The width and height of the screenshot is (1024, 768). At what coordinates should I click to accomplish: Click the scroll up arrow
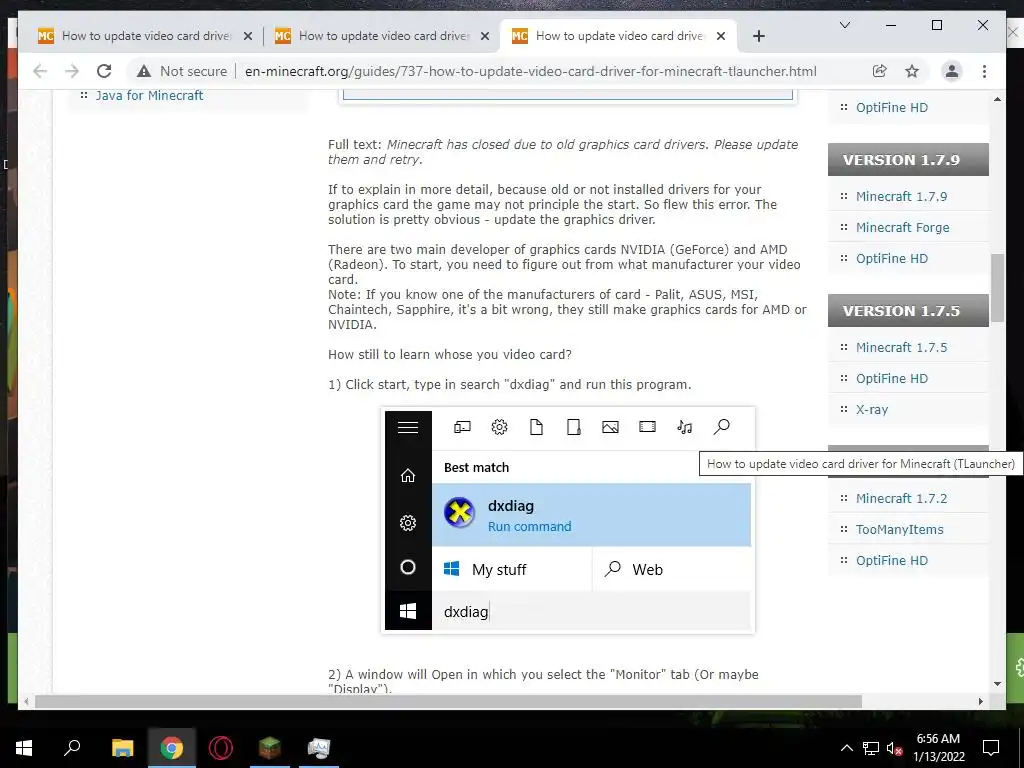[x=997, y=99]
